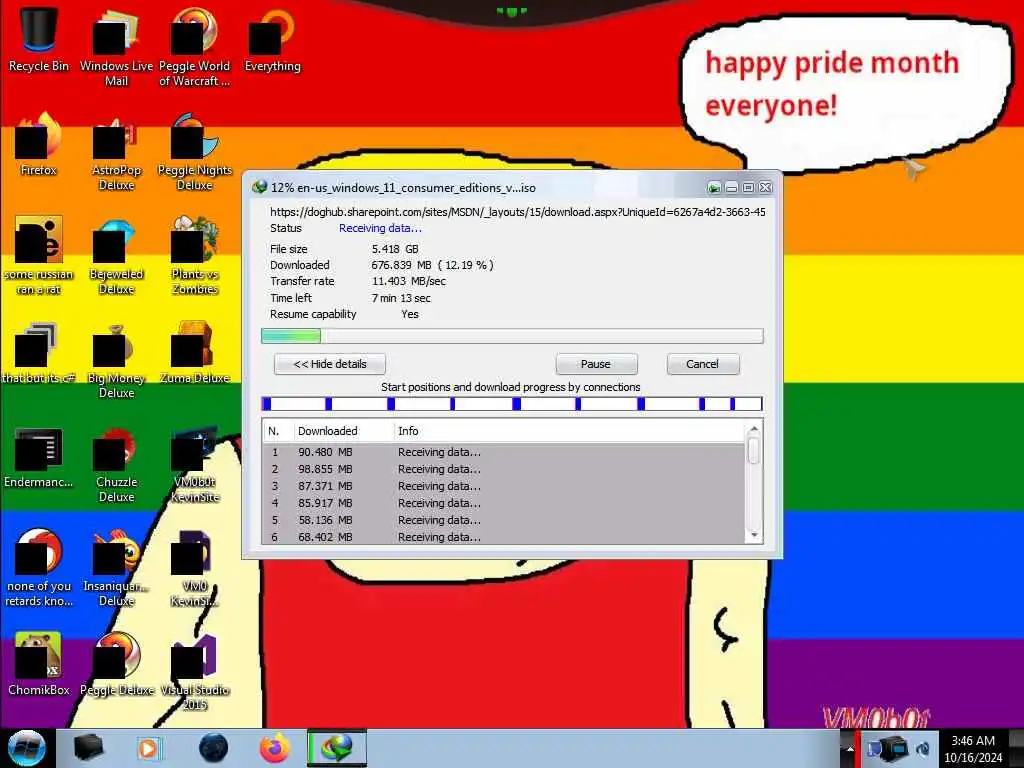Click the 5.418 GB file size value
The height and width of the screenshot is (768, 1024).
[x=395, y=249]
